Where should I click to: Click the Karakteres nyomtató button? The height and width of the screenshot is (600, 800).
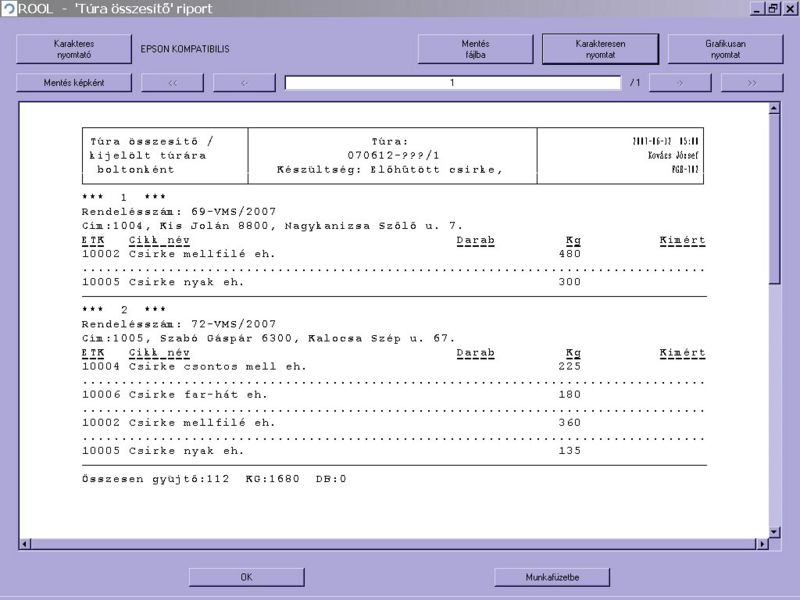click(73, 49)
